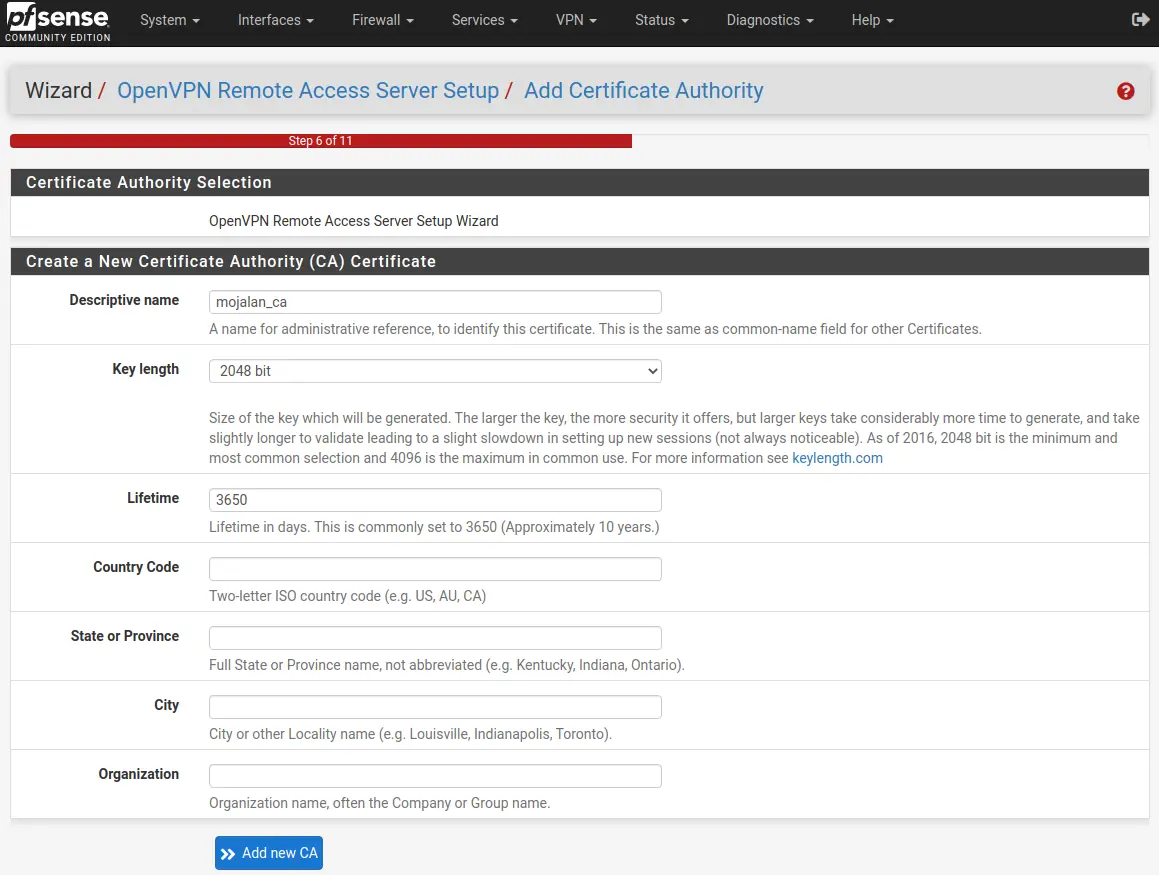This screenshot has height=875, width=1159.
Task: Click the City label
Action: point(166,705)
